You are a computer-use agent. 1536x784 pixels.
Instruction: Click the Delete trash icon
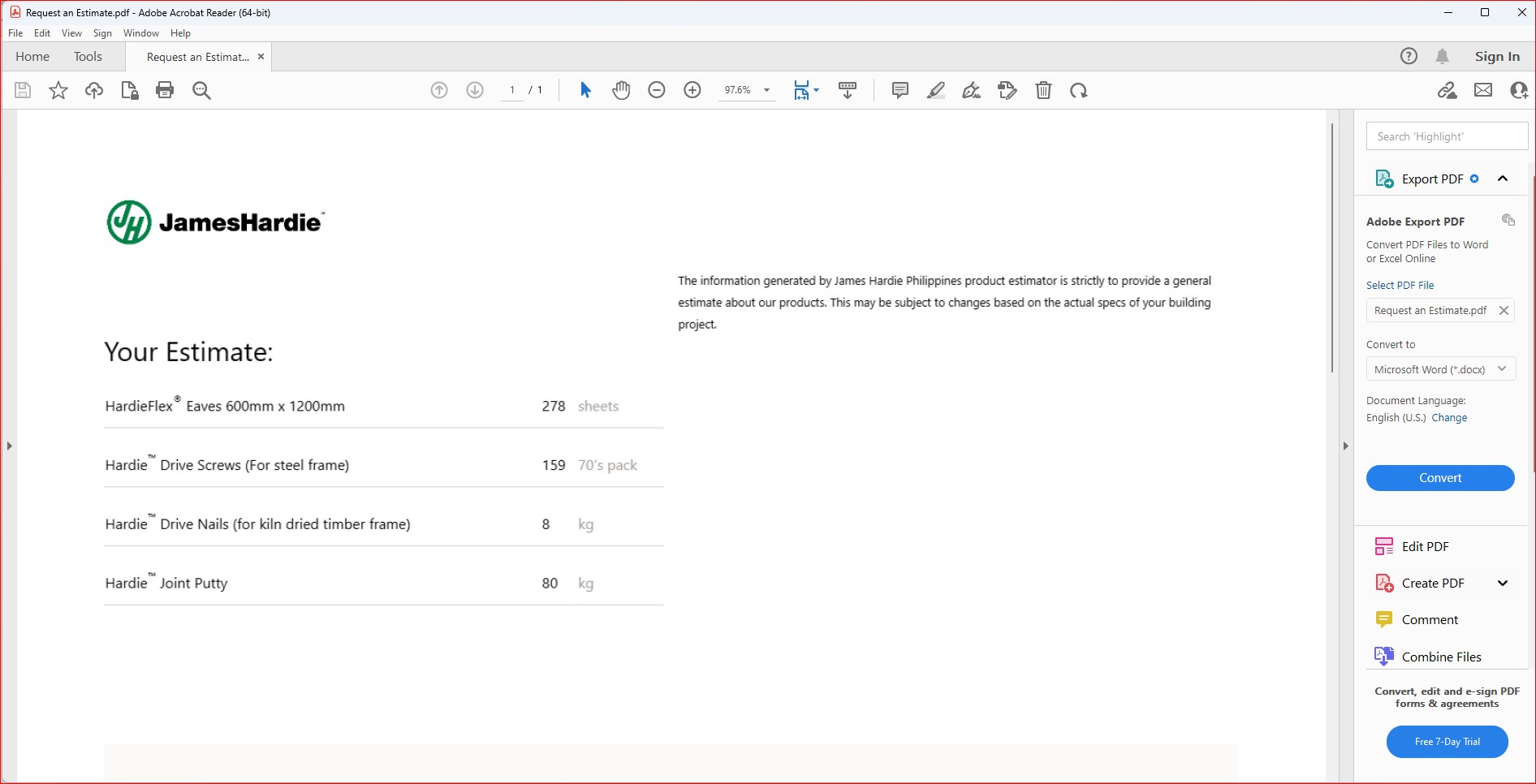(x=1043, y=90)
